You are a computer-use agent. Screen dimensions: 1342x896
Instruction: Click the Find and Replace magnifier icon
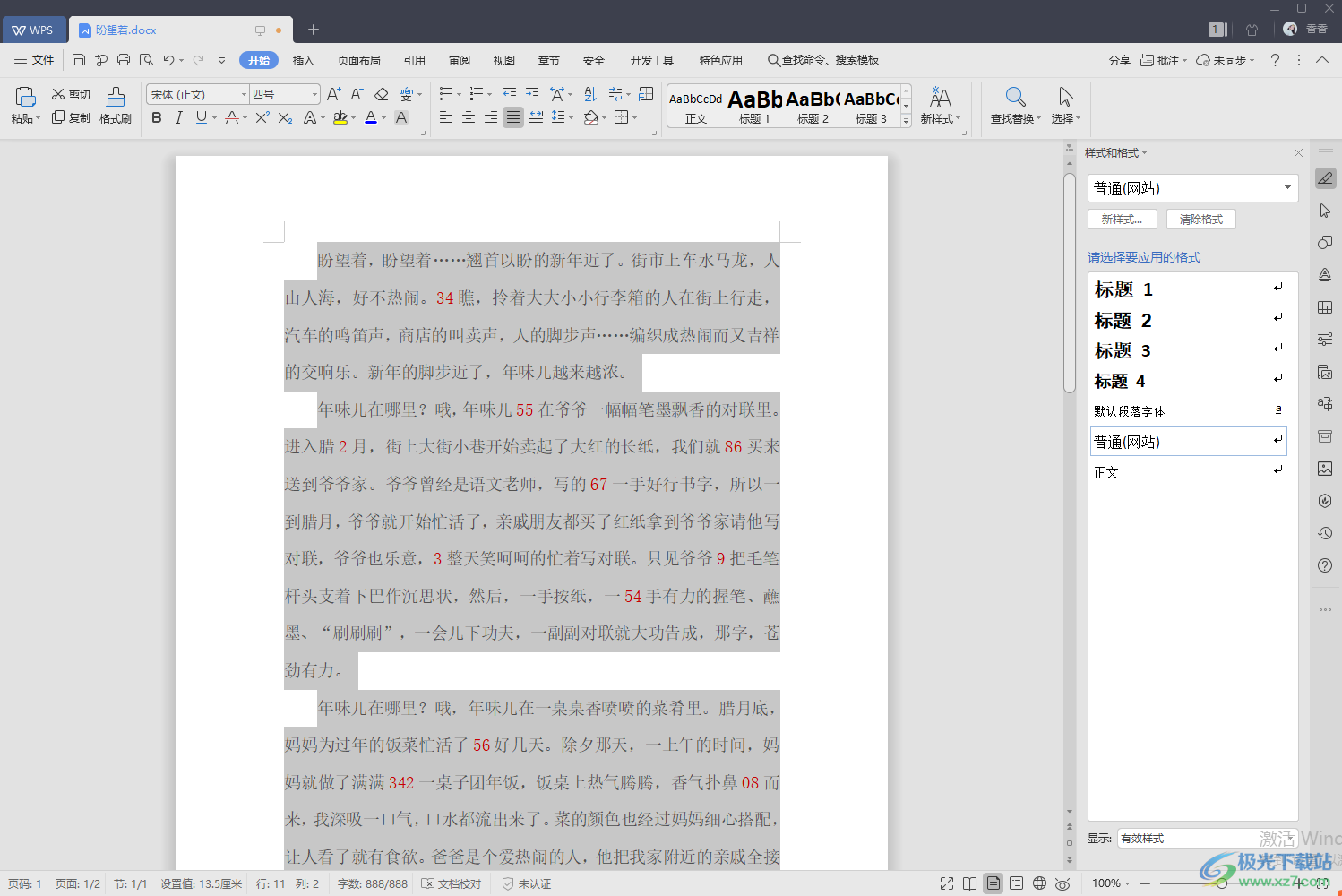click(1015, 97)
